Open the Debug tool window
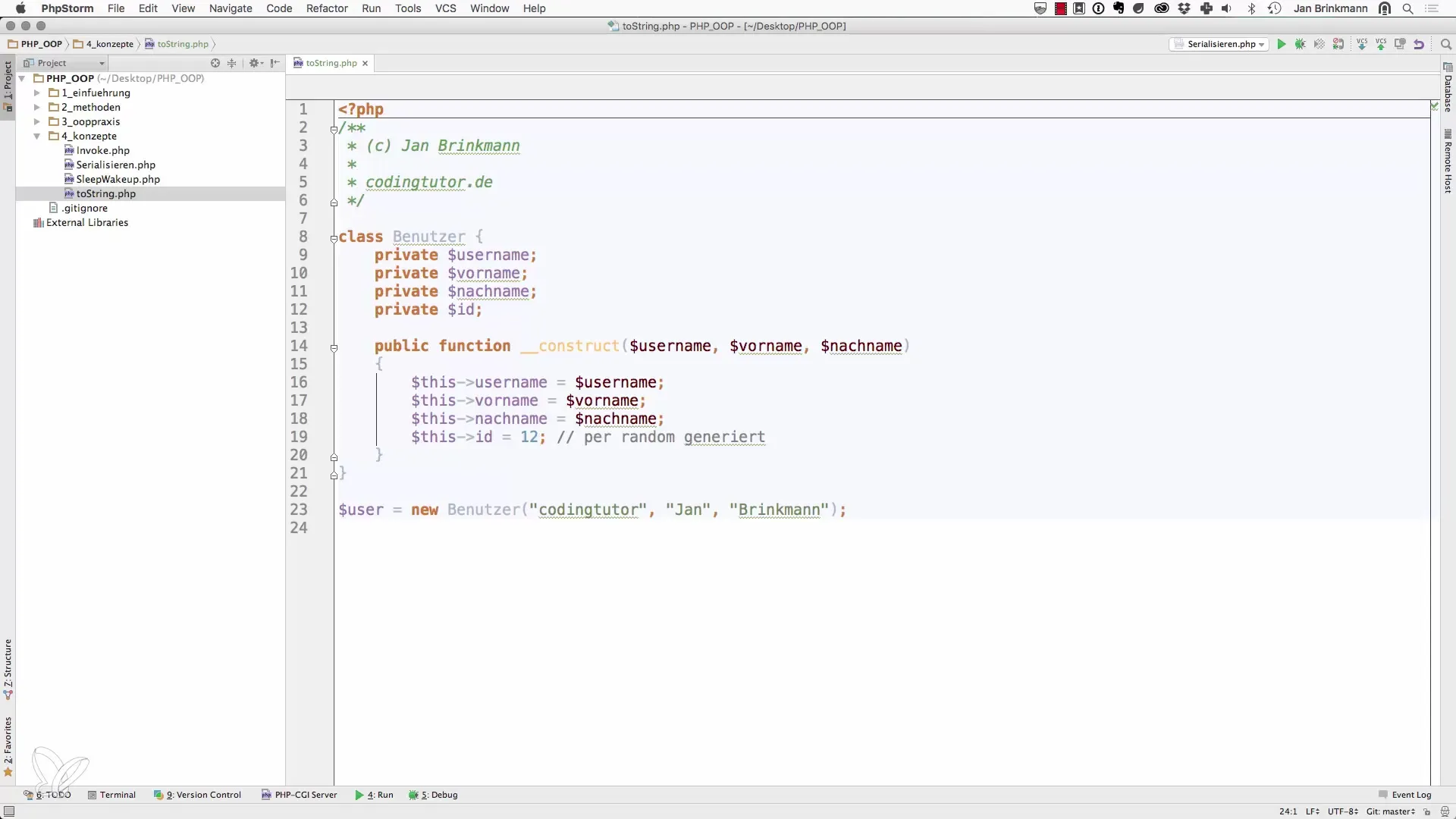 pyautogui.click(x=433, y=795)
